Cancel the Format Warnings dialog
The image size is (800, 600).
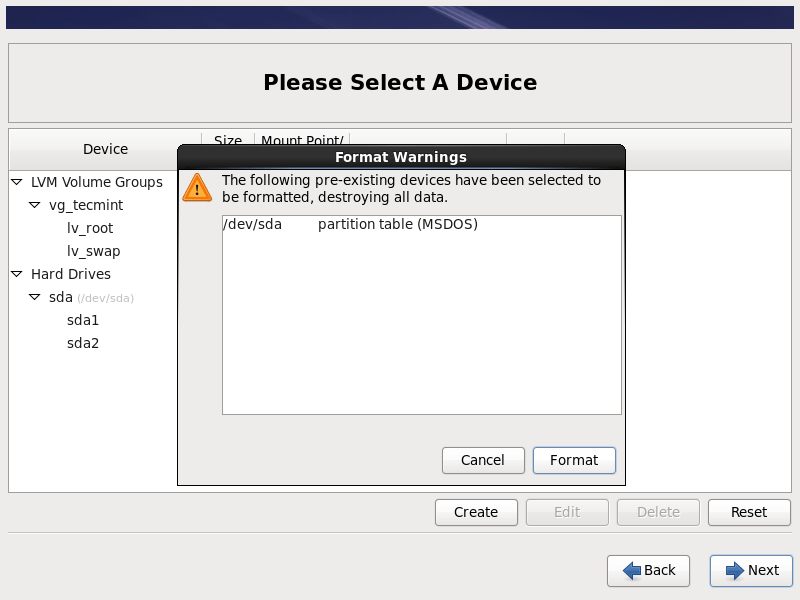tap(483, 460)
